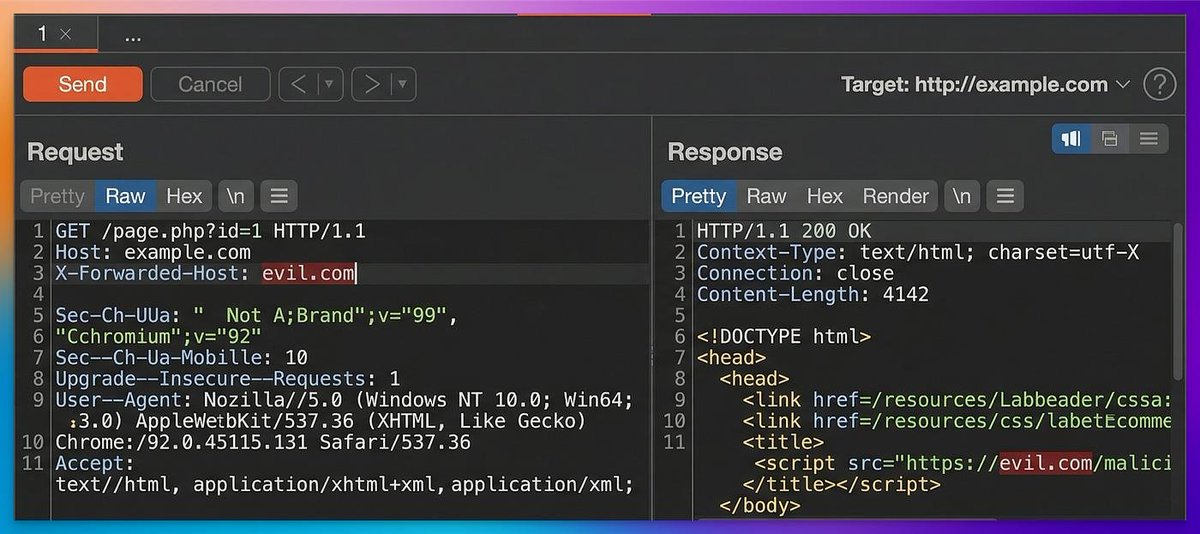
Task: Click the Upgrade--Insecure--Requests header
Action: [x=227, y=379]
